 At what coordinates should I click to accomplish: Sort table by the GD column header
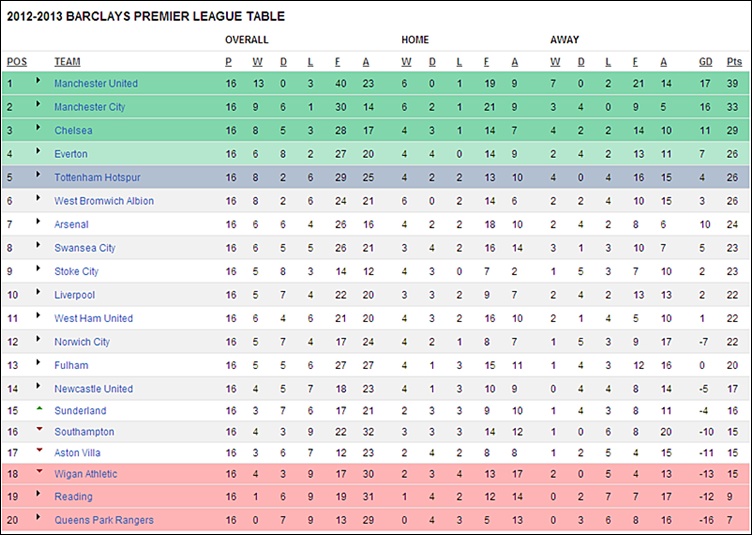[705, 62]
